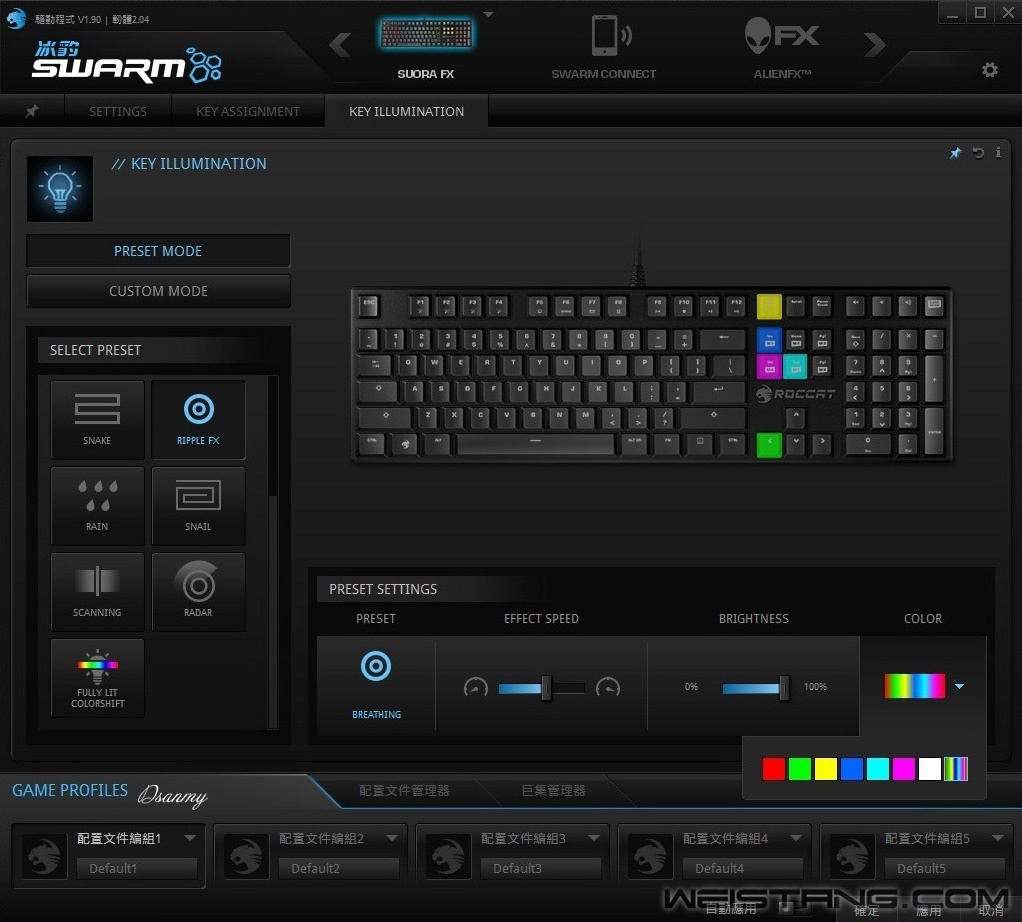The height and width of the screenshot is (922, 1022).
Task: Click the blue-lit key on keyboard preview
Action: [x=769, y=339]
